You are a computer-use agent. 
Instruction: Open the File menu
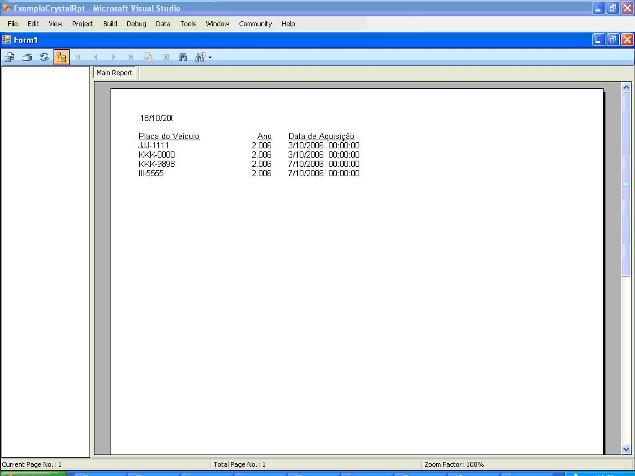[13, 23]
